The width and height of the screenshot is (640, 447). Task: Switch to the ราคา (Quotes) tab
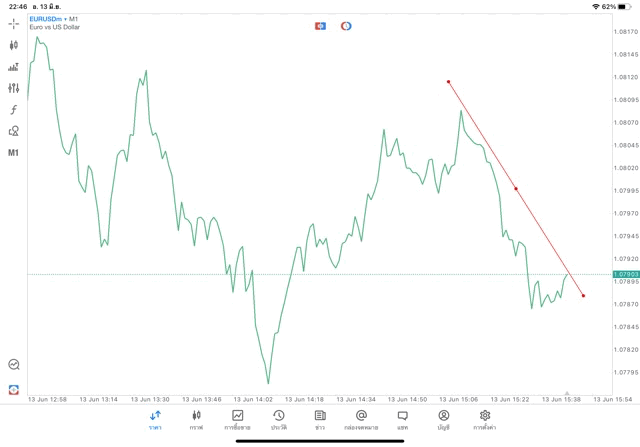click(155, 419)
